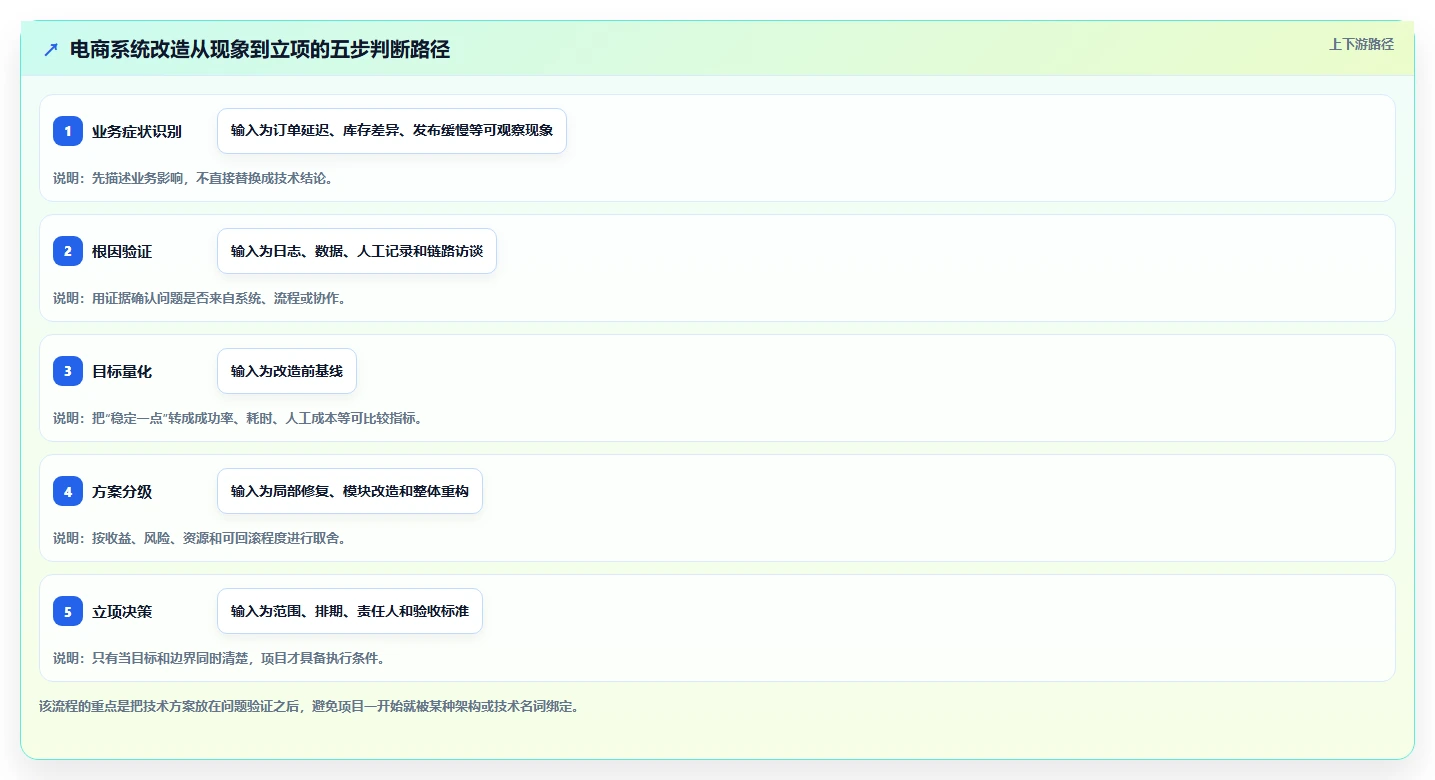Click the step 1 number badge
The width and height of the screenshot is (1435, 780).
point(68,131)
